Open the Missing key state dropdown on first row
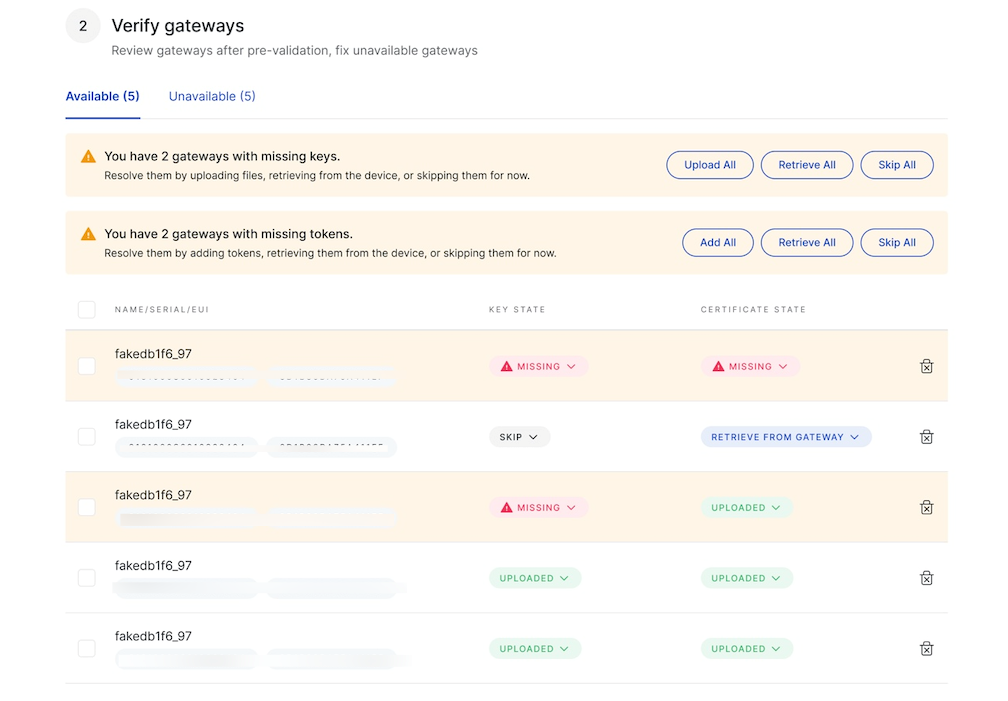Image resolution: width=1008 pixels, height=701 pixels. click(538, 366)
